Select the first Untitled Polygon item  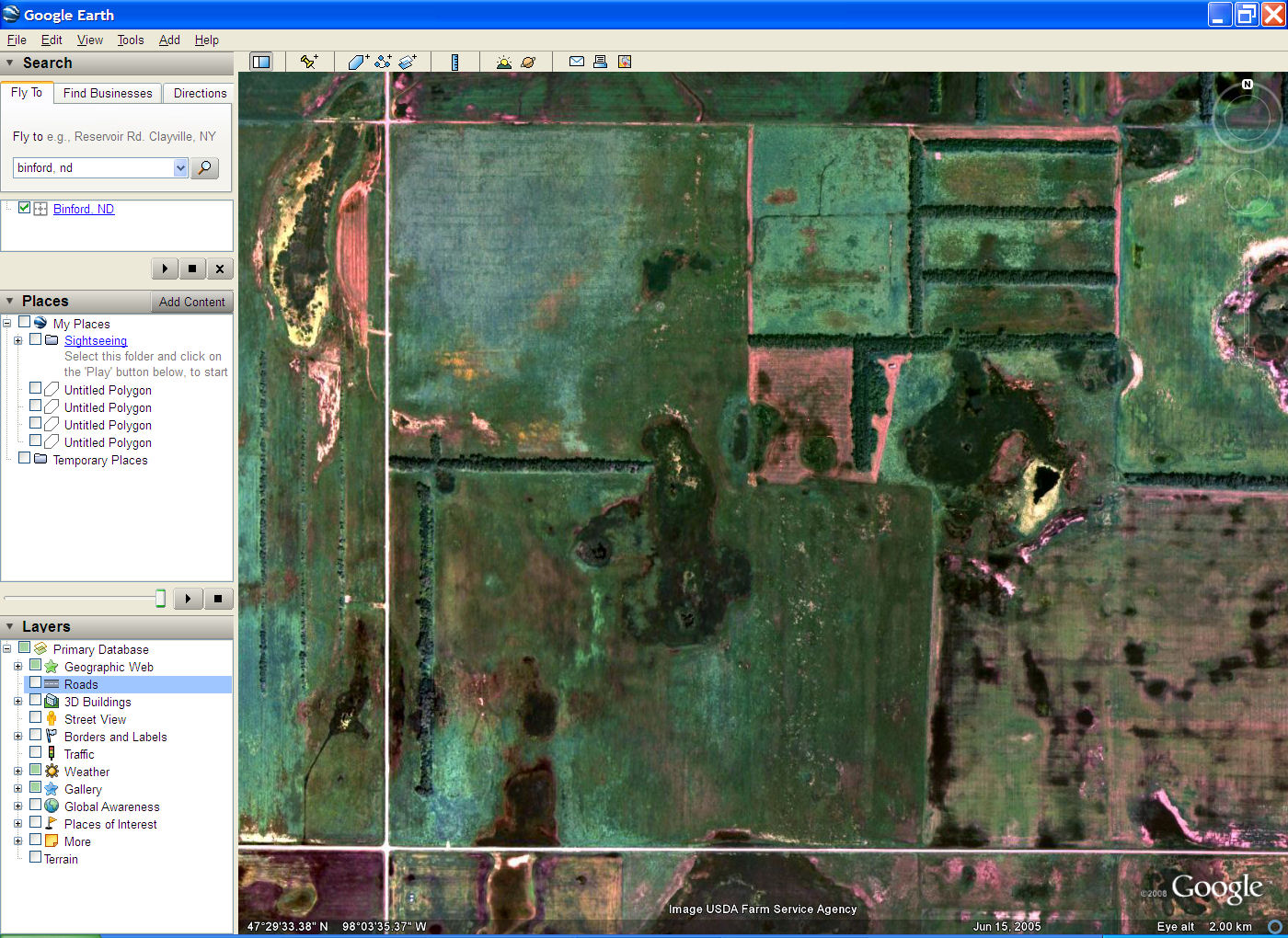(x=108, y=390)
